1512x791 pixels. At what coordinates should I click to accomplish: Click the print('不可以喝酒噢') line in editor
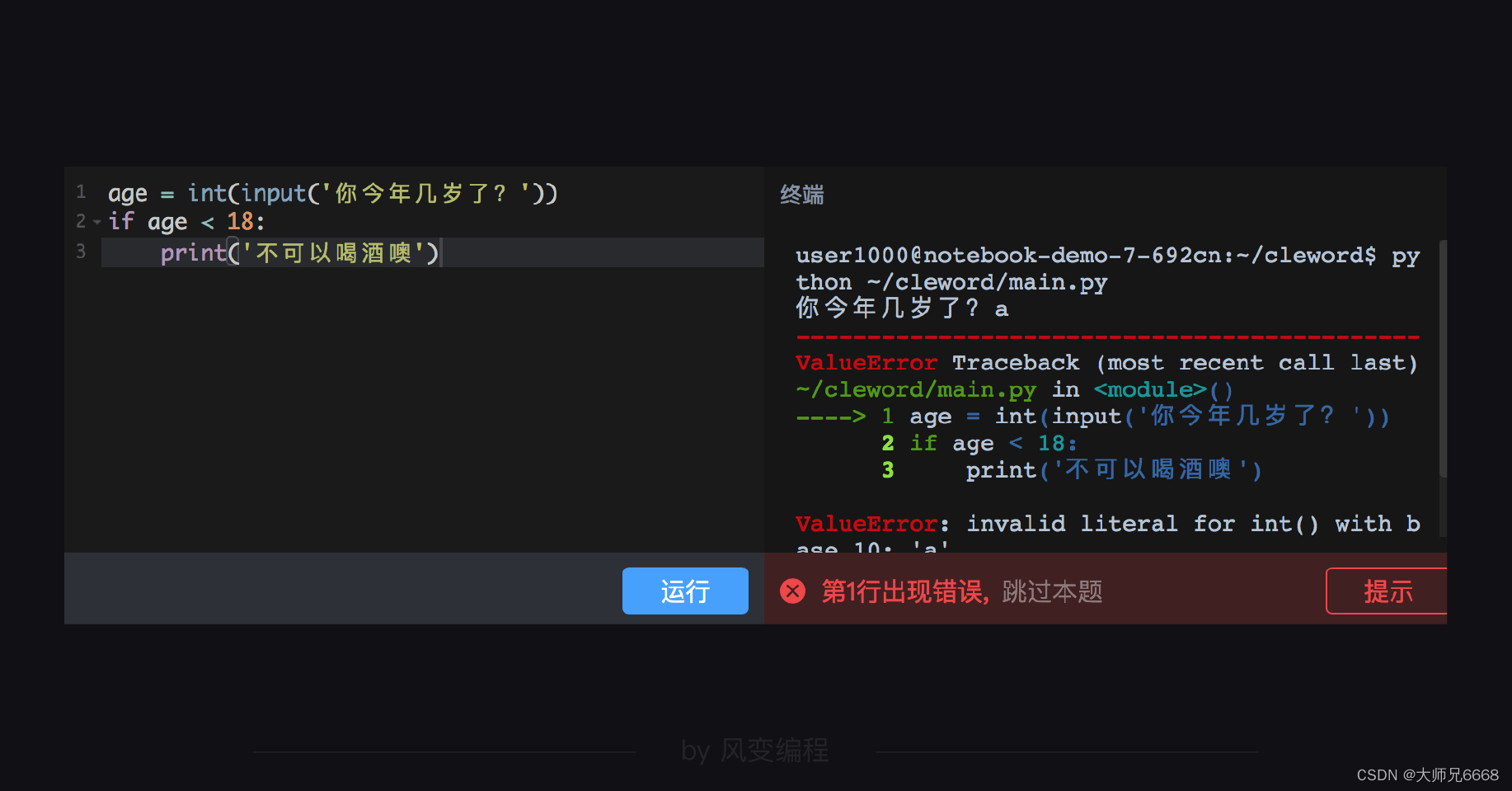[300, 252]
